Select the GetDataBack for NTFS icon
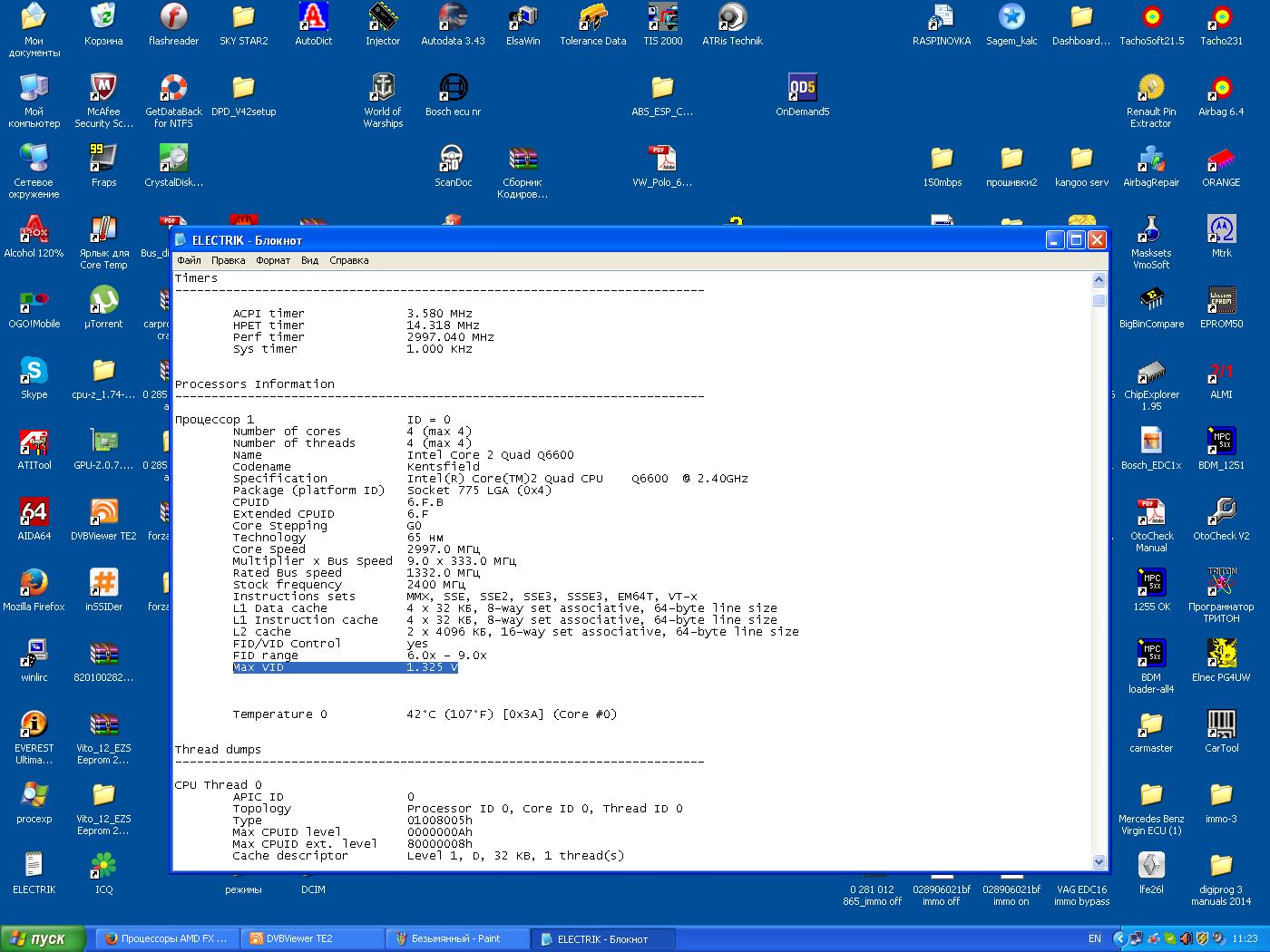This screenshot has height=952, width=1270. [x=173, y=101]
